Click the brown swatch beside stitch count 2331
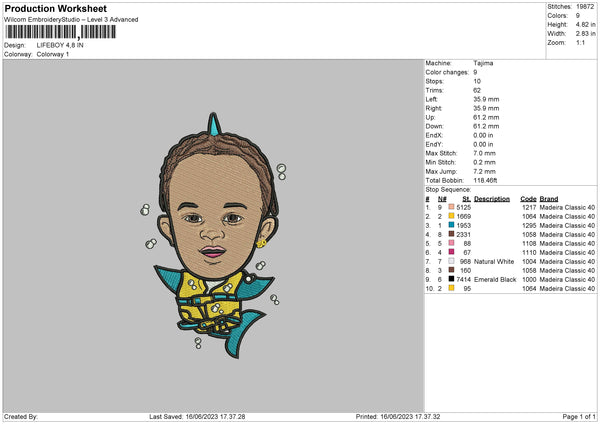600x424 pixels. (x=451, y=234)
